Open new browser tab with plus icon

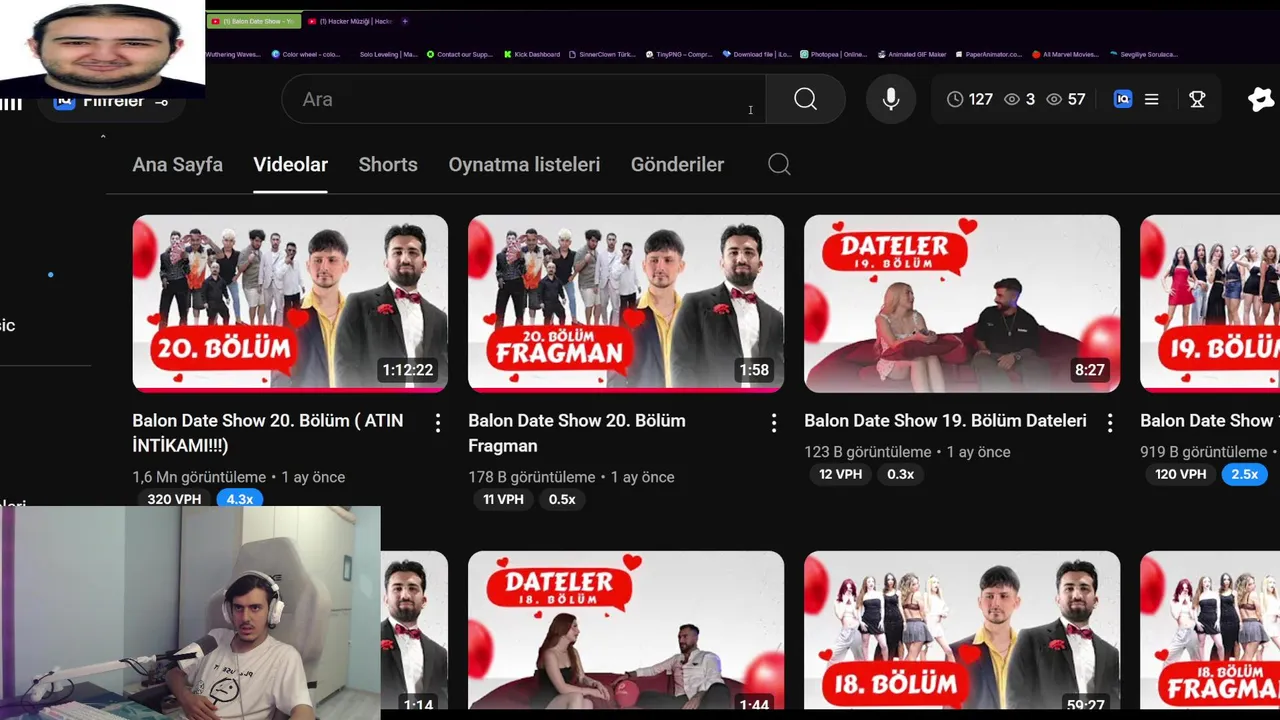405,21
